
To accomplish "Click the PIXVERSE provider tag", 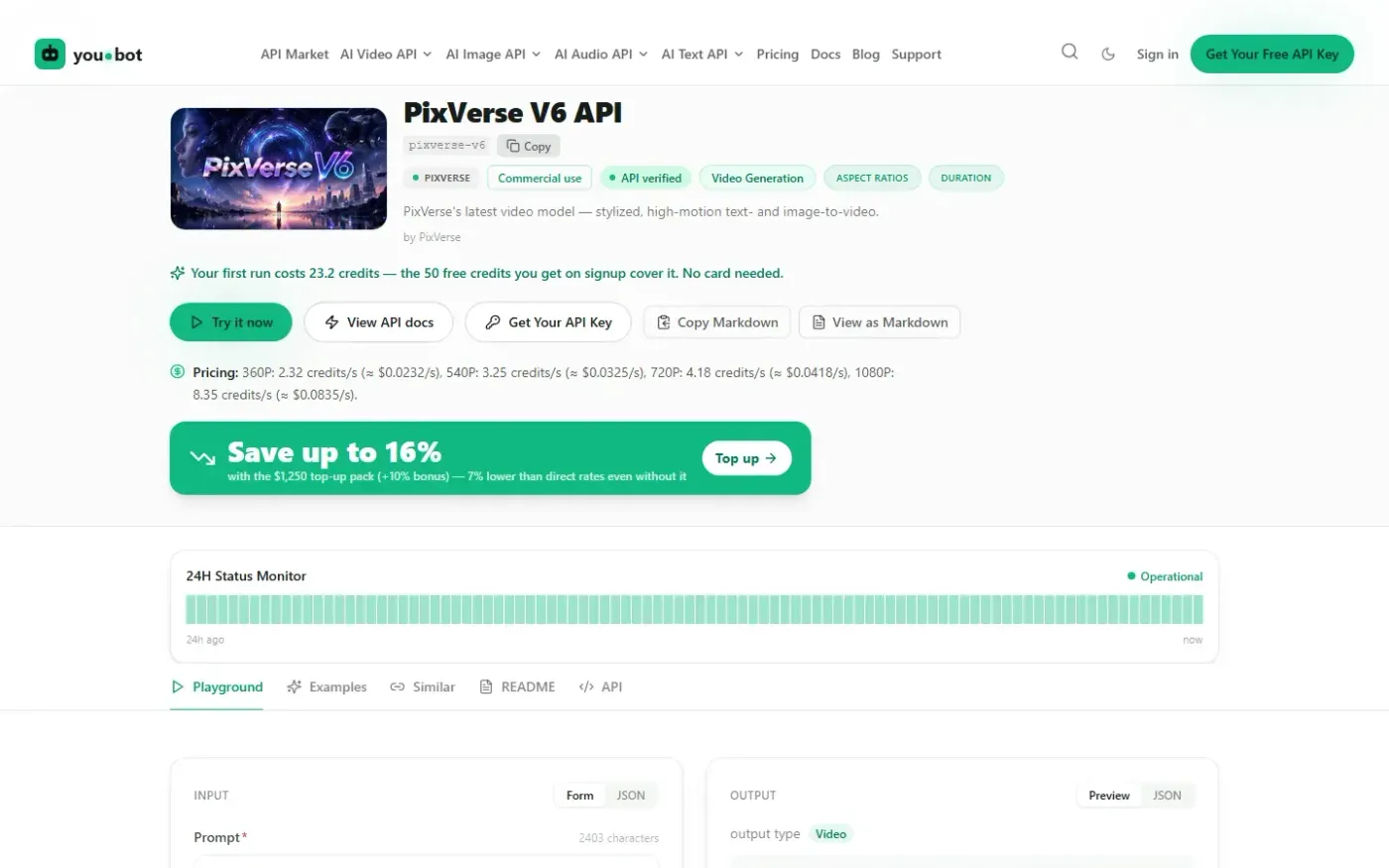I will [x=442, y=179].
